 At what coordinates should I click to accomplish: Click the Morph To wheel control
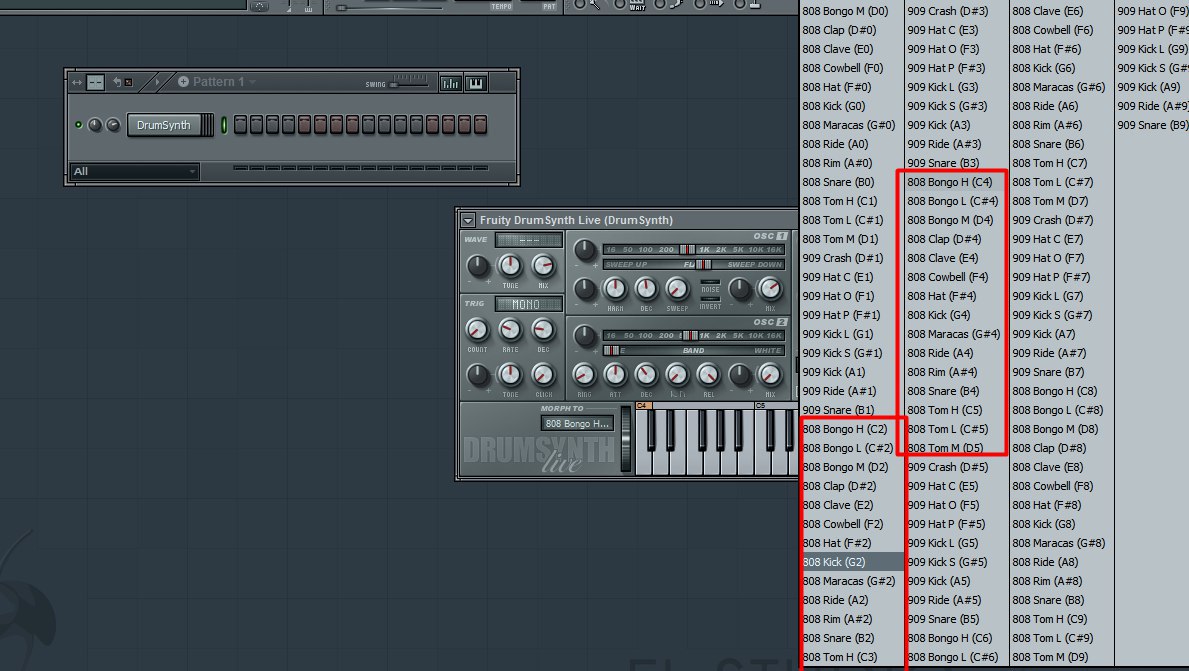pyautogui.click(x=626, y=439)
